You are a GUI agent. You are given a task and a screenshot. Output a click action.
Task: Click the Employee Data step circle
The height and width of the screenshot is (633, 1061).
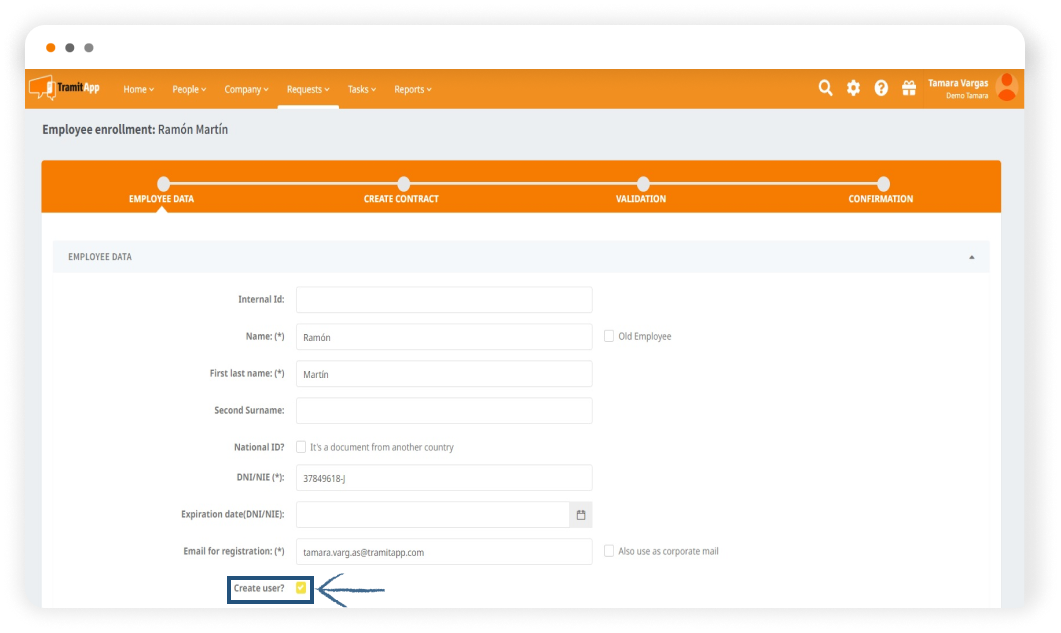(163, 184)
